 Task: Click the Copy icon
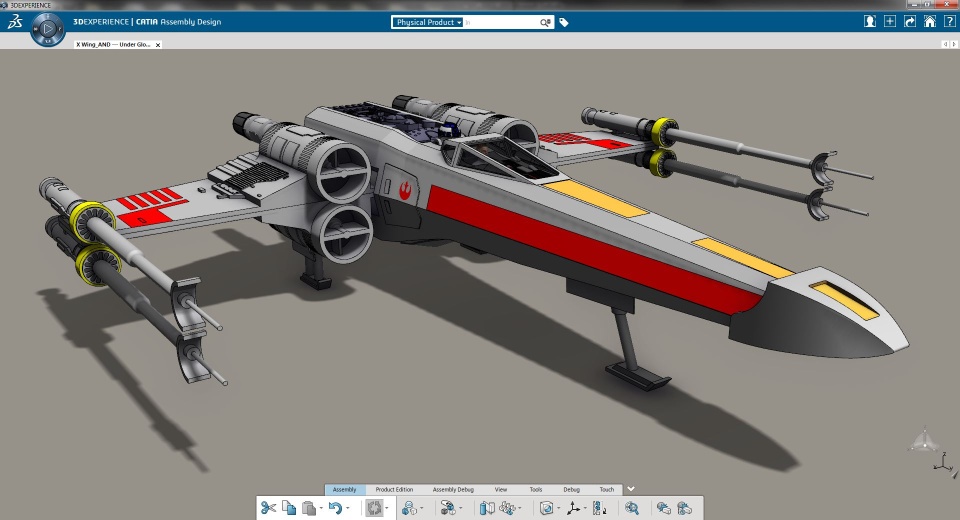click(289, 508)
